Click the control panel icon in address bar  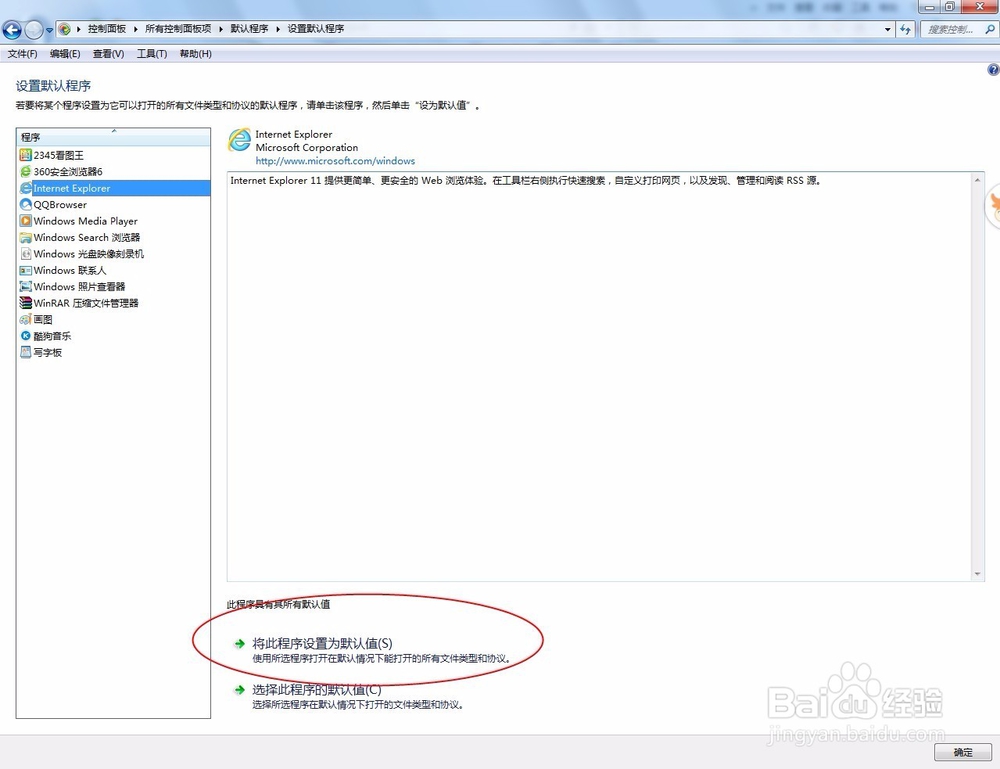(64, 29)
